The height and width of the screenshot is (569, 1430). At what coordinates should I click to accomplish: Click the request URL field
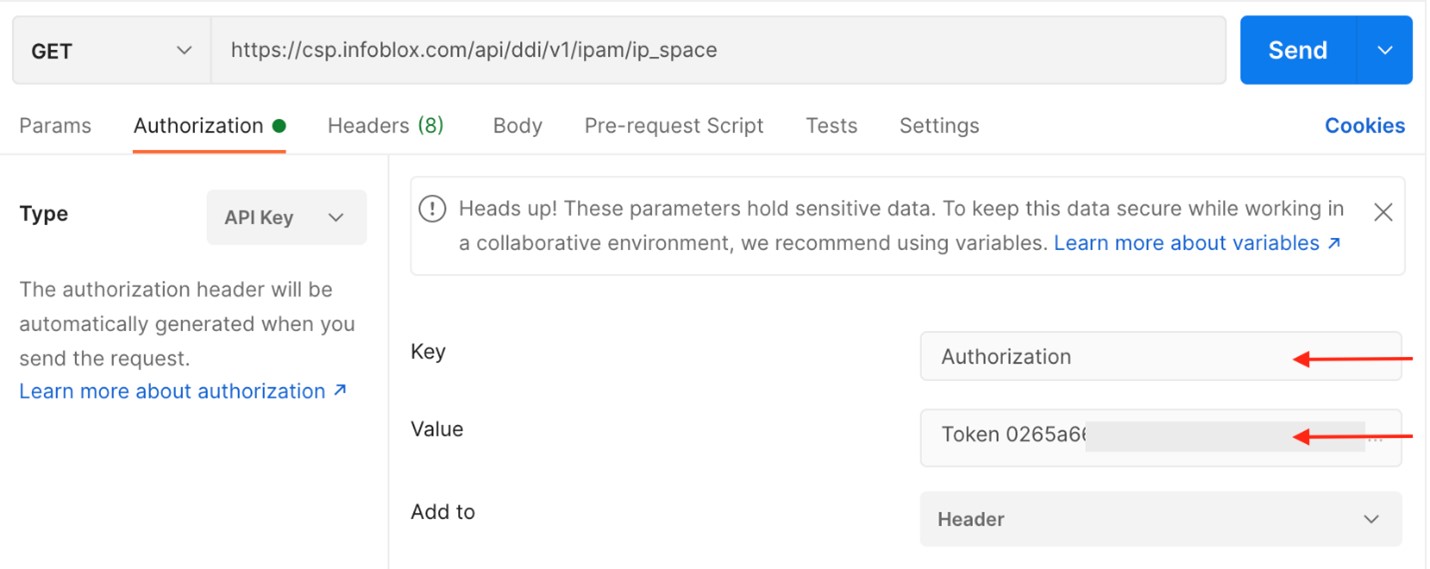click(x=717, y=50)
